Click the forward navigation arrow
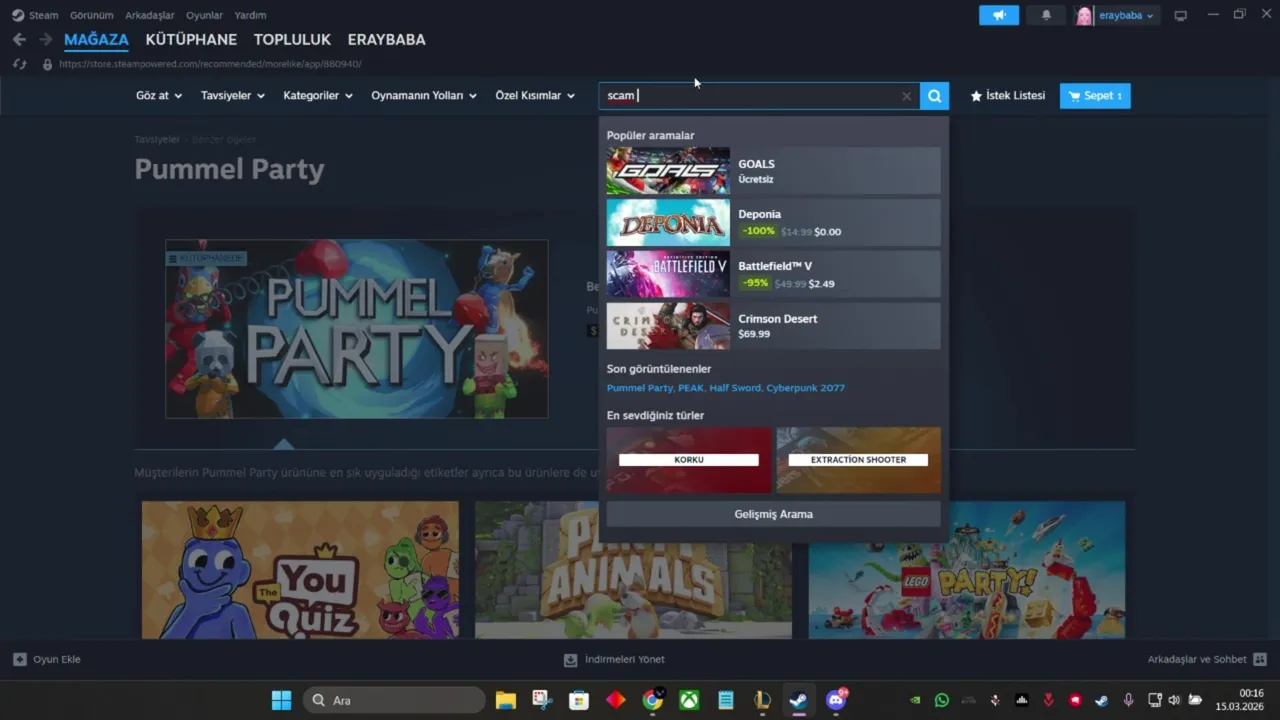The width and height of the screenshot is (1280, 720). [x=45, y=39]
